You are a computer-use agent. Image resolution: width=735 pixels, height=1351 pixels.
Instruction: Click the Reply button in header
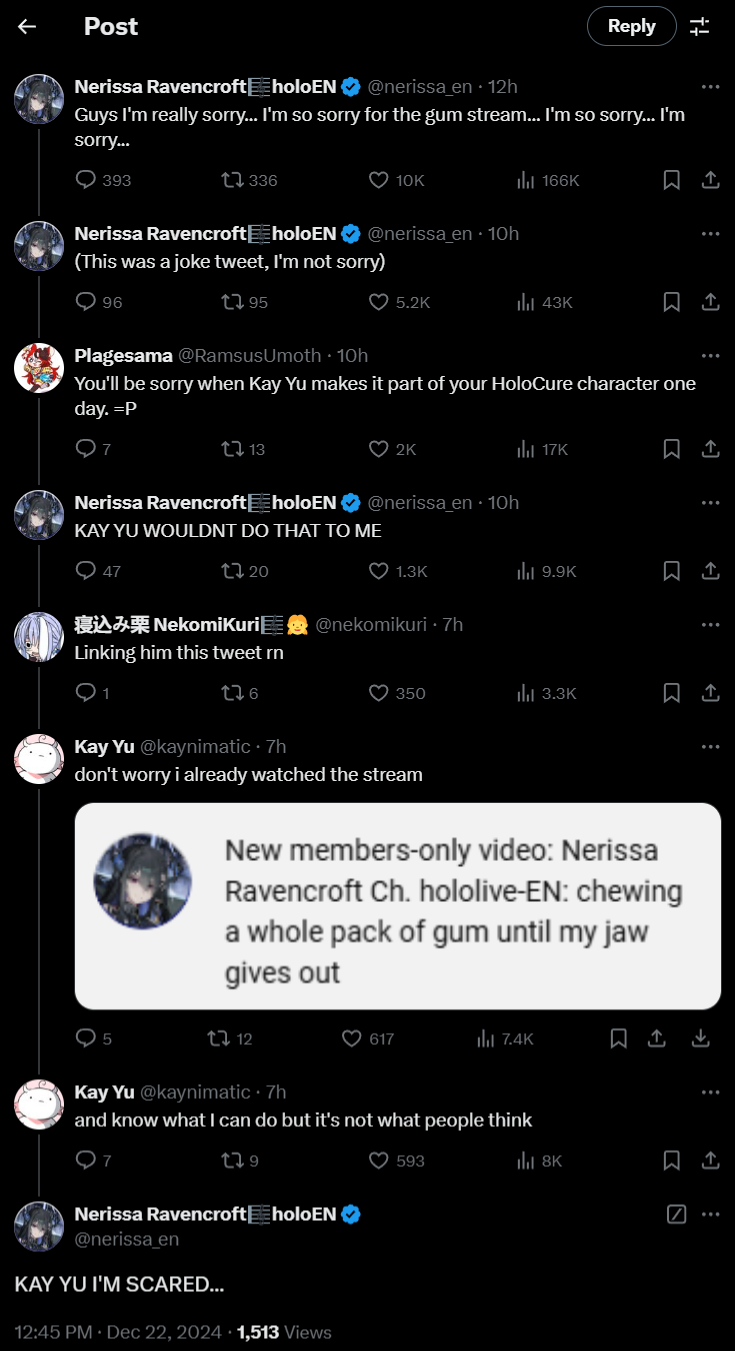(631, 27)
